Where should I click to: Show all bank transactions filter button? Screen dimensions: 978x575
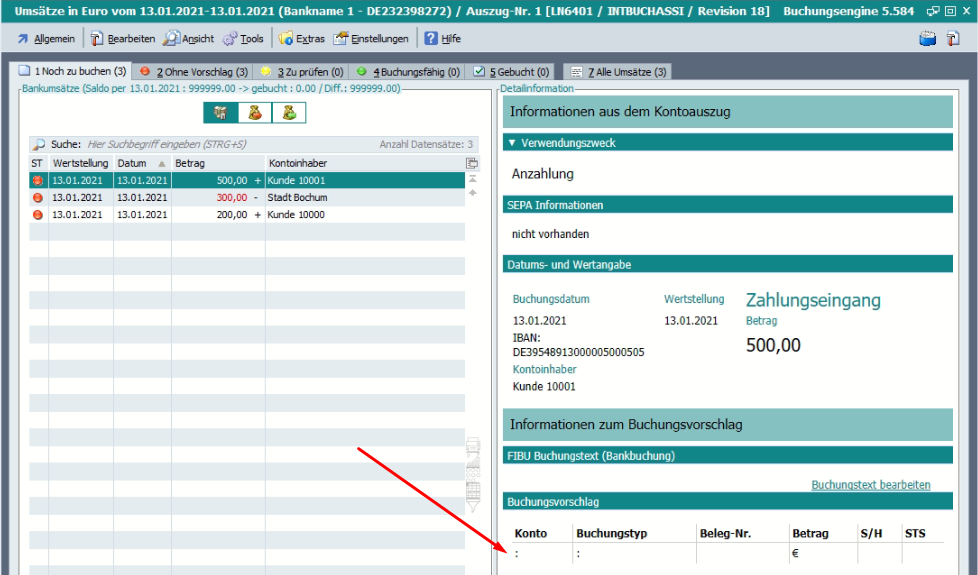(220, 113)
